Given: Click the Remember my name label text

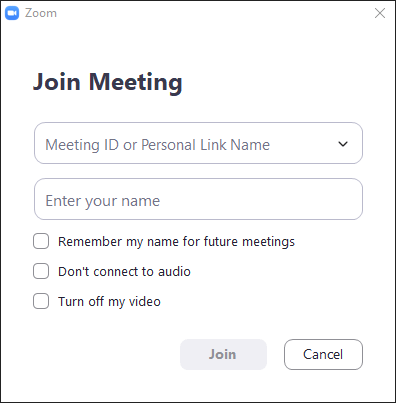Looking at the screenshot, I should pos(176,242).
